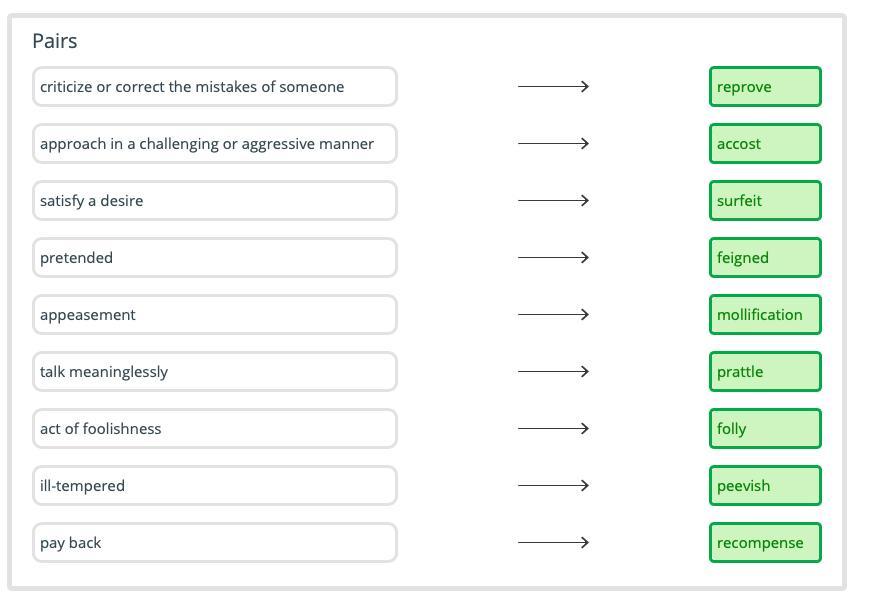
Task: Click the 'criticize or correct the mistakes' definition
Action: point(215,87)
